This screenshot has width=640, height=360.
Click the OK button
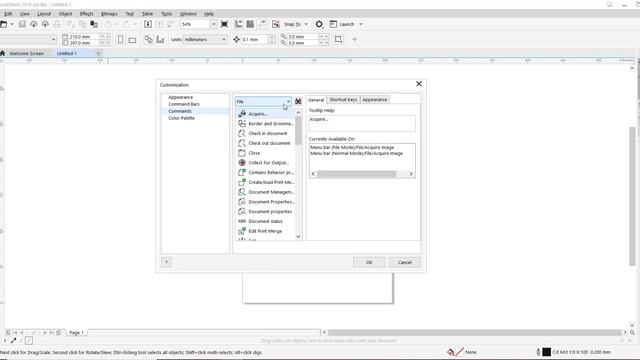(369, 262)
